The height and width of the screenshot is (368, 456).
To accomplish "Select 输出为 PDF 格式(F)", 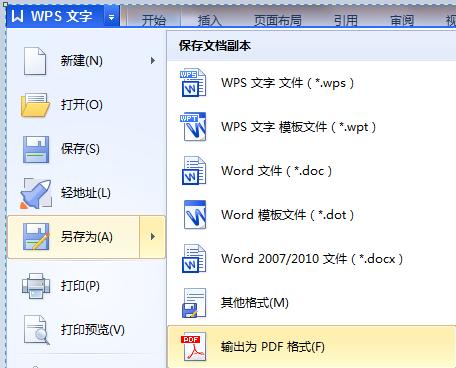I will tap(312, 347).
